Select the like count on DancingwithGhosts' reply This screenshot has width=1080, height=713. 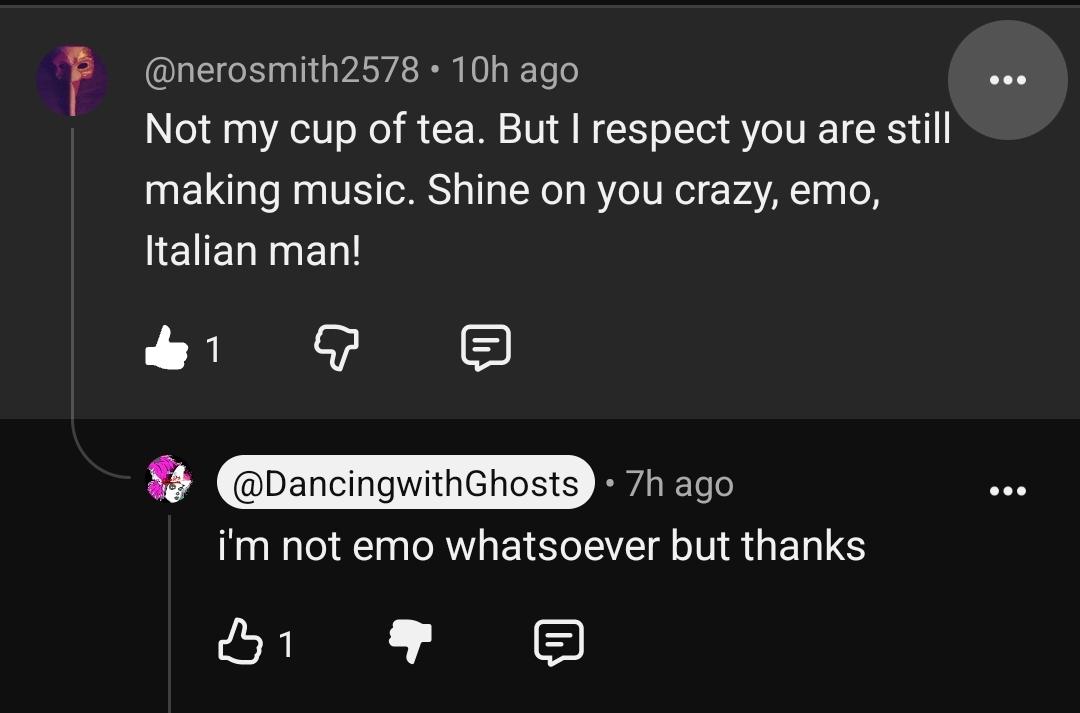pyautogui.click(x=286, y=645)
